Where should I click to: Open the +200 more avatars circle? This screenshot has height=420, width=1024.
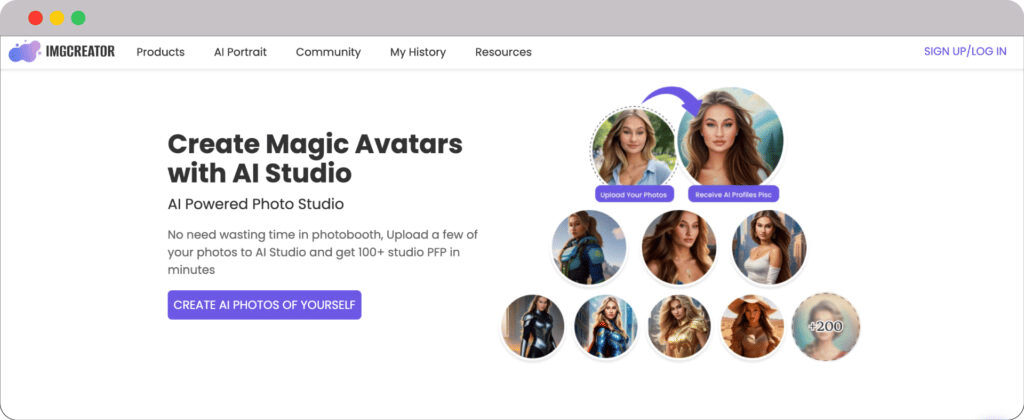(x=825, y=326)
